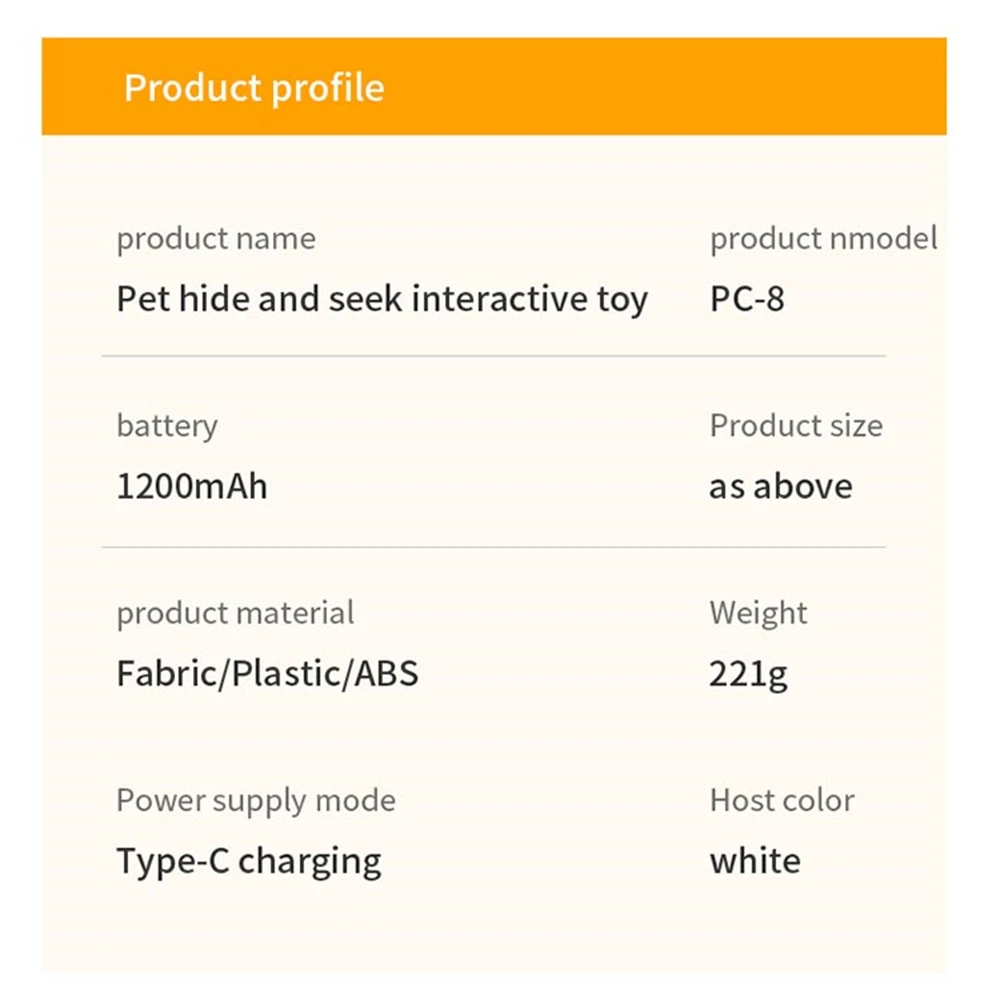Click the "product material" label
This screenshot has width=1000, height=1000.
tap(235, 613)
